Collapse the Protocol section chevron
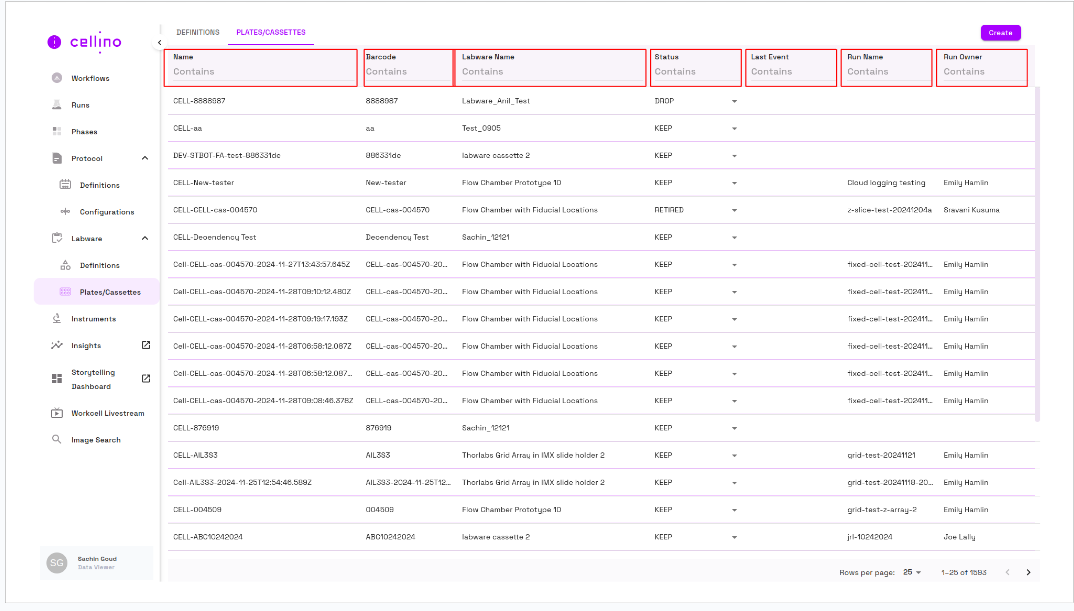1074x611 pixels. click(145, 158)
